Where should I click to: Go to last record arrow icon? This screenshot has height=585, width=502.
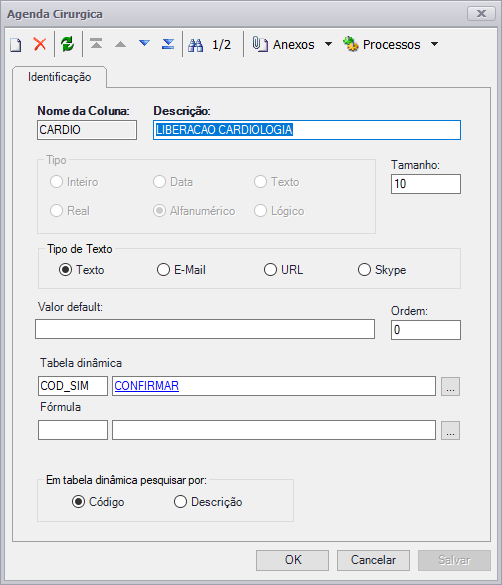coord(168,44)
